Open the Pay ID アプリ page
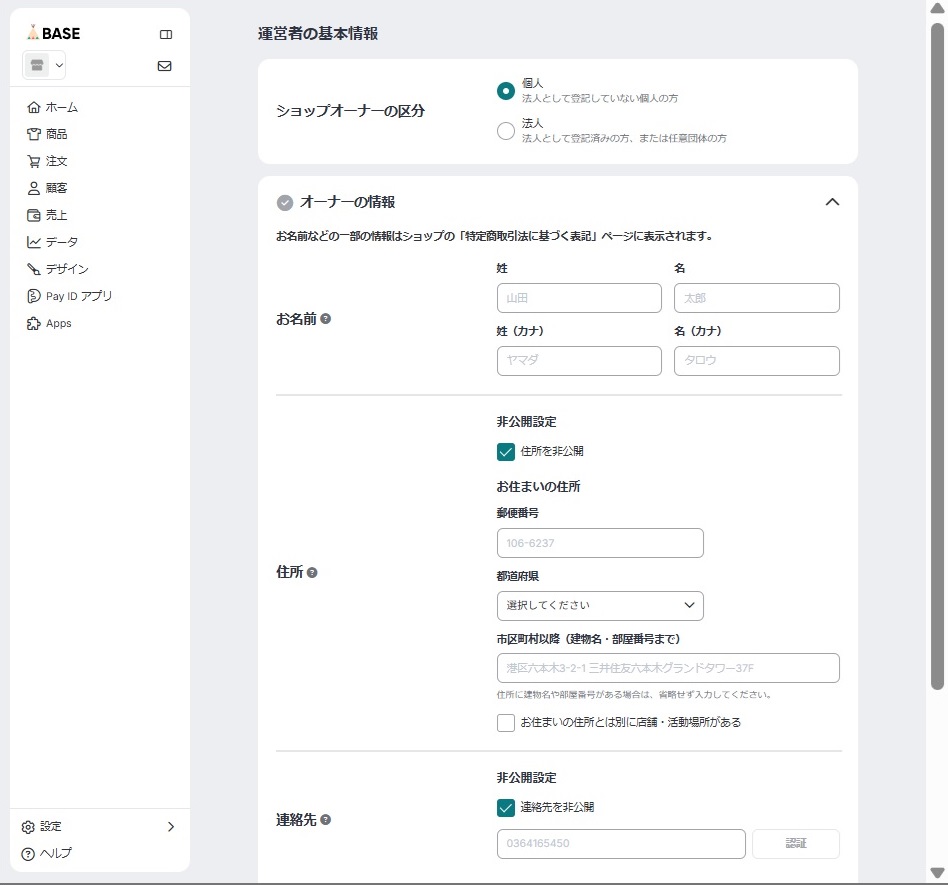 (x=78, y=296)
